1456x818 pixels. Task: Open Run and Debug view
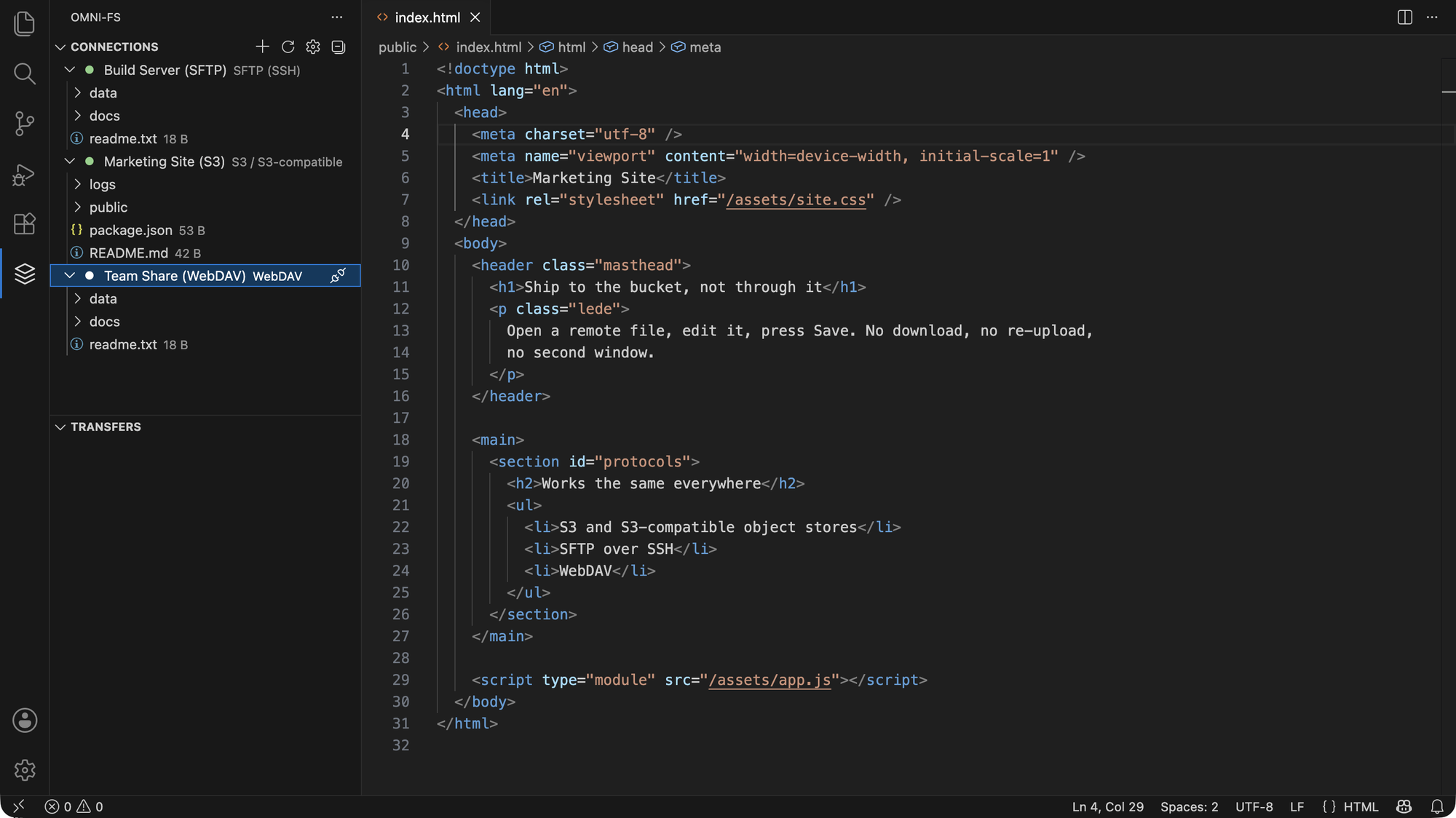[25, 174]
